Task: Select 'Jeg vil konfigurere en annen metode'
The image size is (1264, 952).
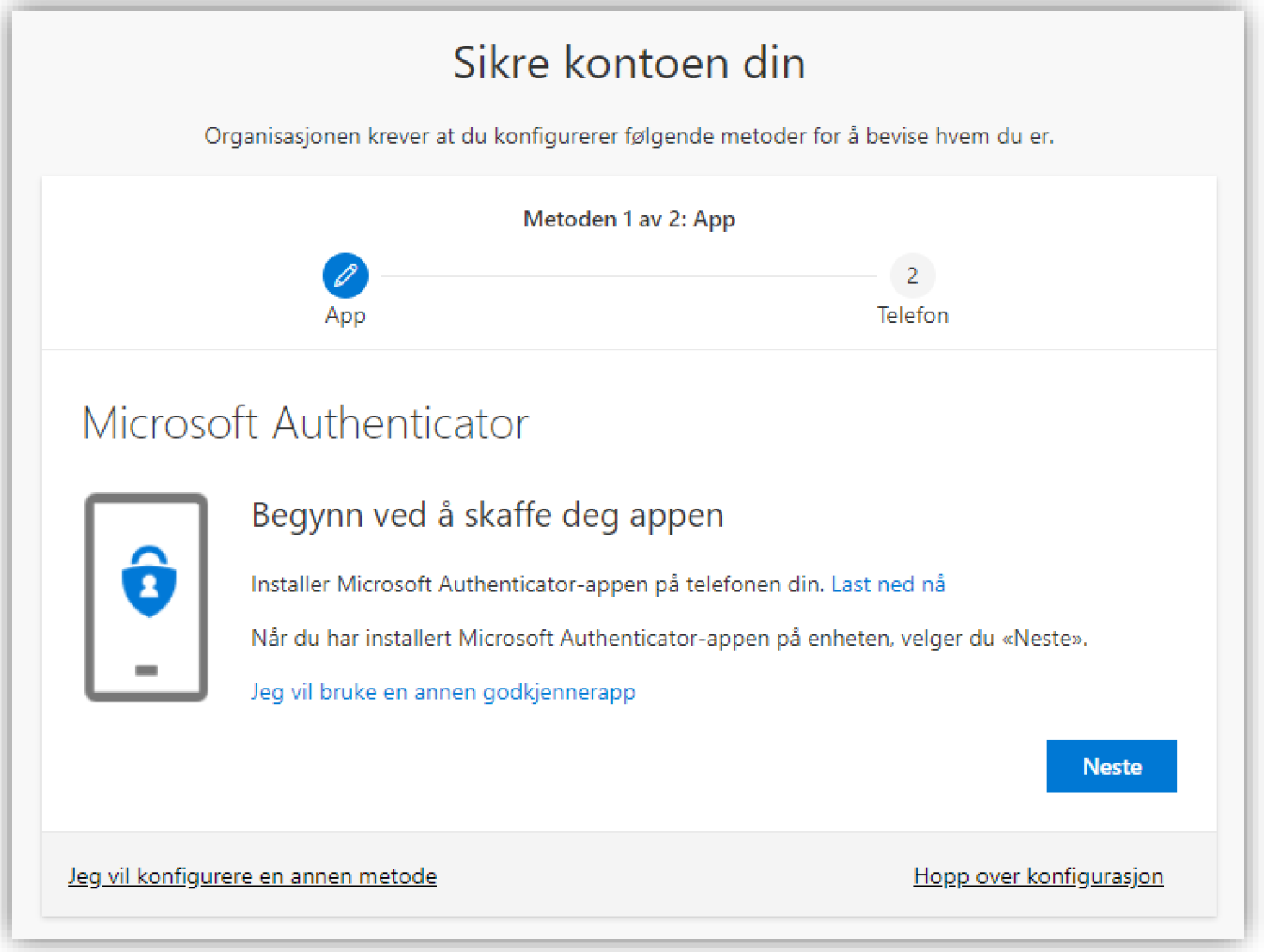Action: [252, 876]
